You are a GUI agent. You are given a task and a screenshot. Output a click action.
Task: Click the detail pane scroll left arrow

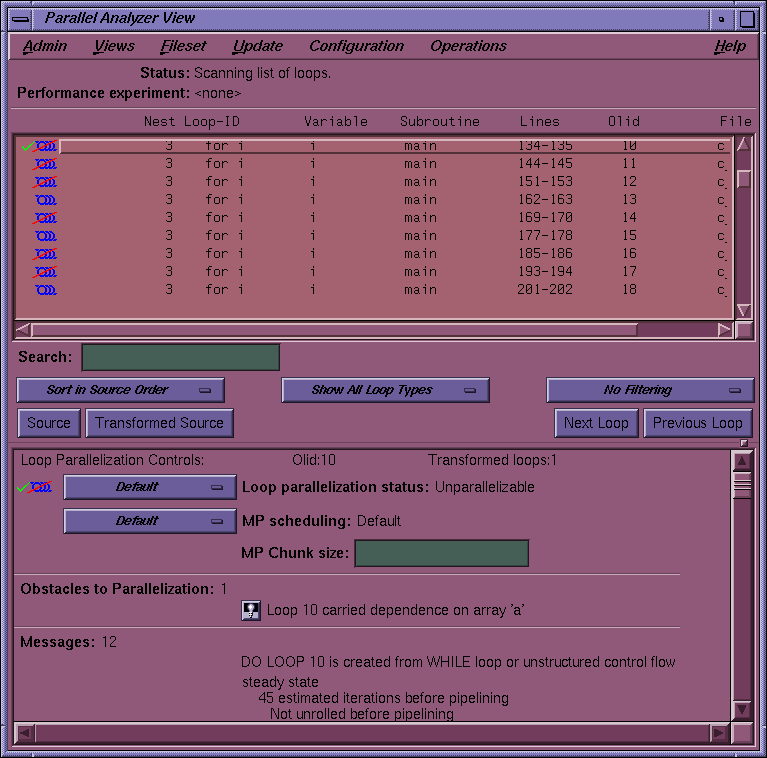click(25, 733)
